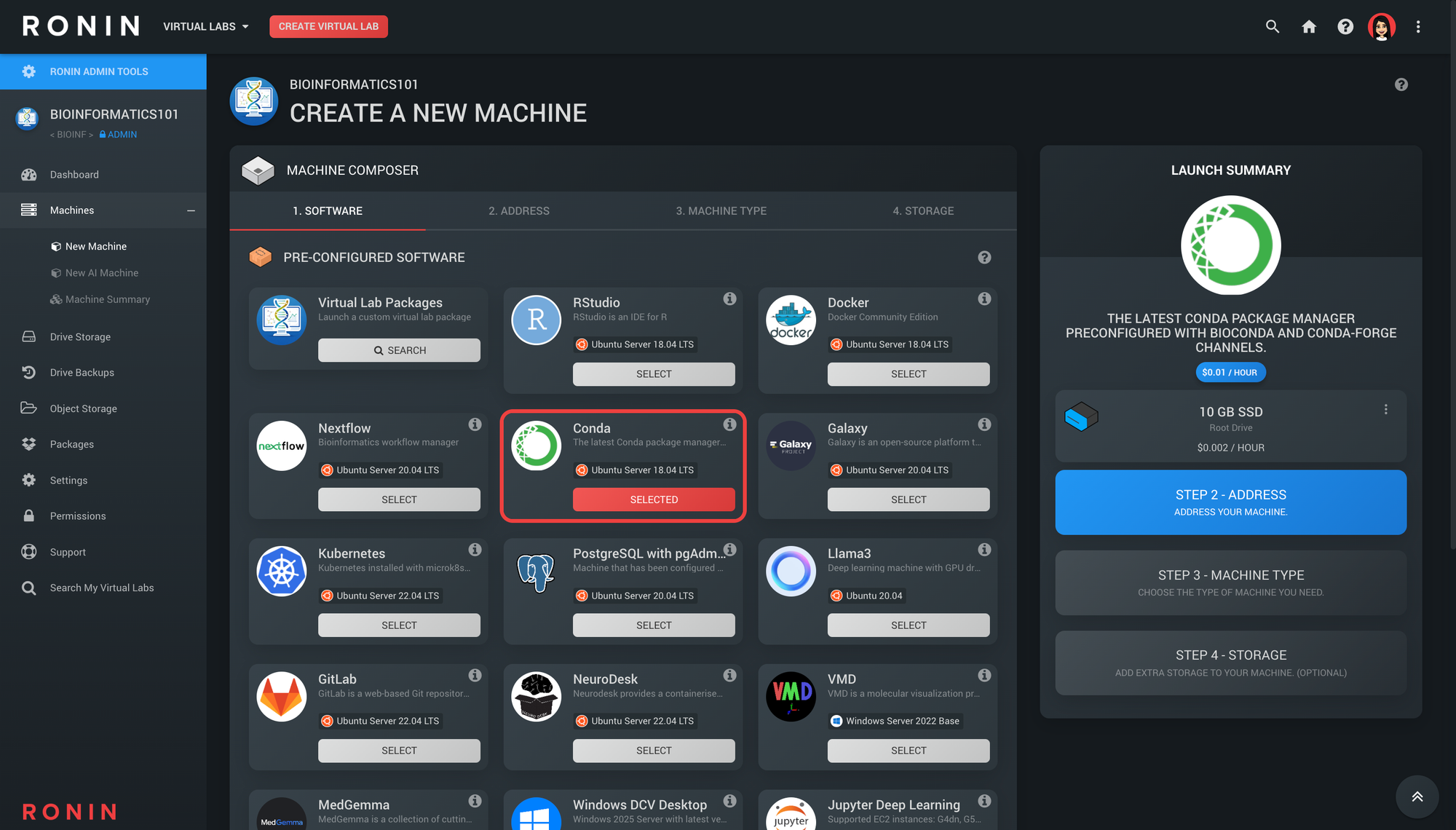Image resolution: width=1456 pixels, height=830 pixels.
Task: Open Drive Backups in sidebar
Action: 82,373
